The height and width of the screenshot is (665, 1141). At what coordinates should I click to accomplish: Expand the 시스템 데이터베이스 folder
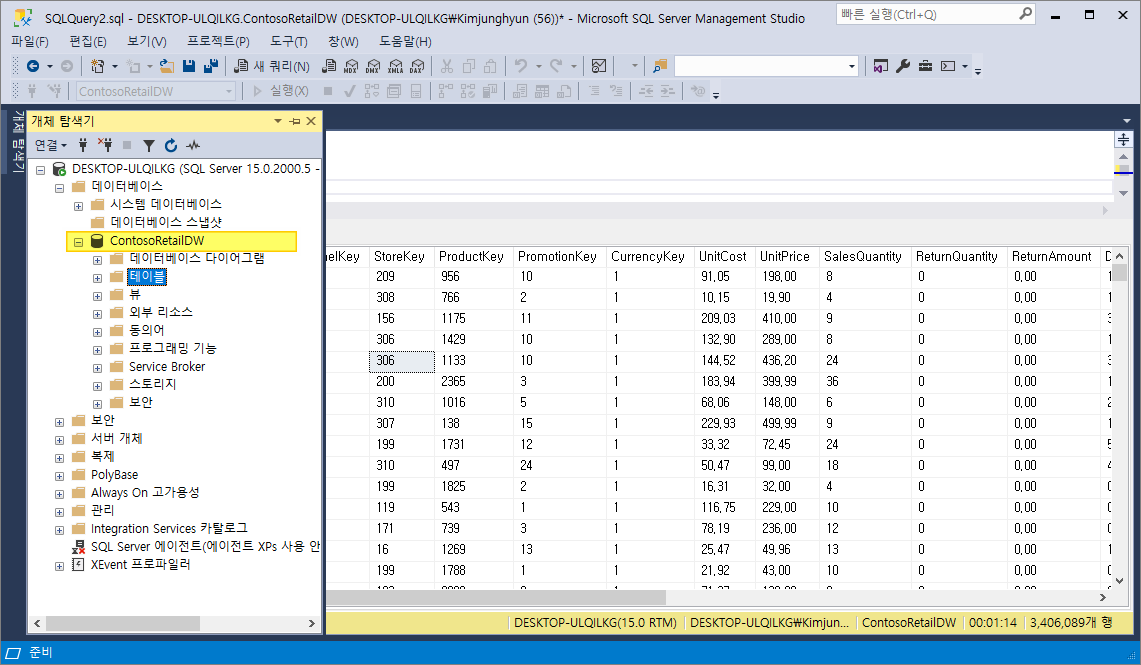[x=79, y=206]
